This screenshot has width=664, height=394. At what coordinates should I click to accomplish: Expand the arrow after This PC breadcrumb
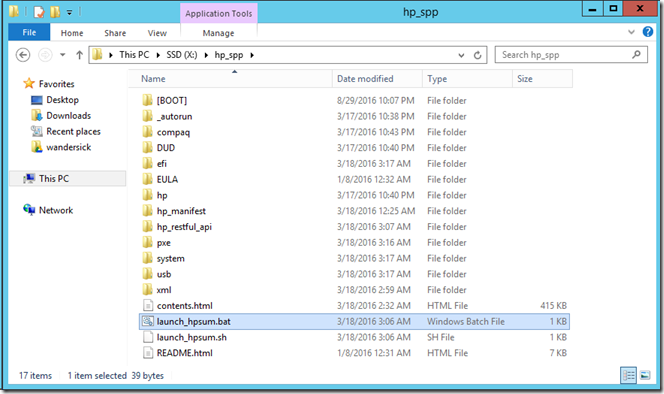coord(158,55)
